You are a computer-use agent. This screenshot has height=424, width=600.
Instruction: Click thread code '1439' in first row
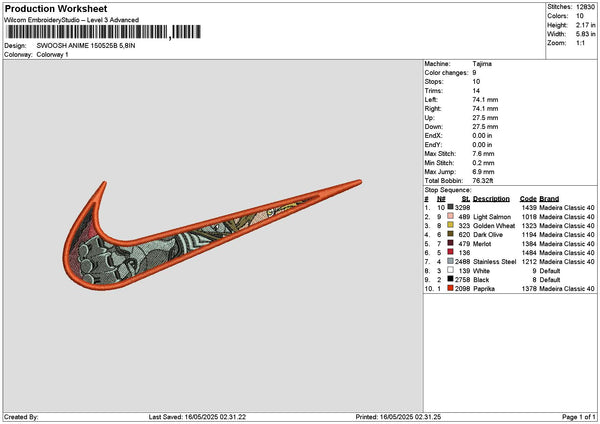click(x=529, y=208)
